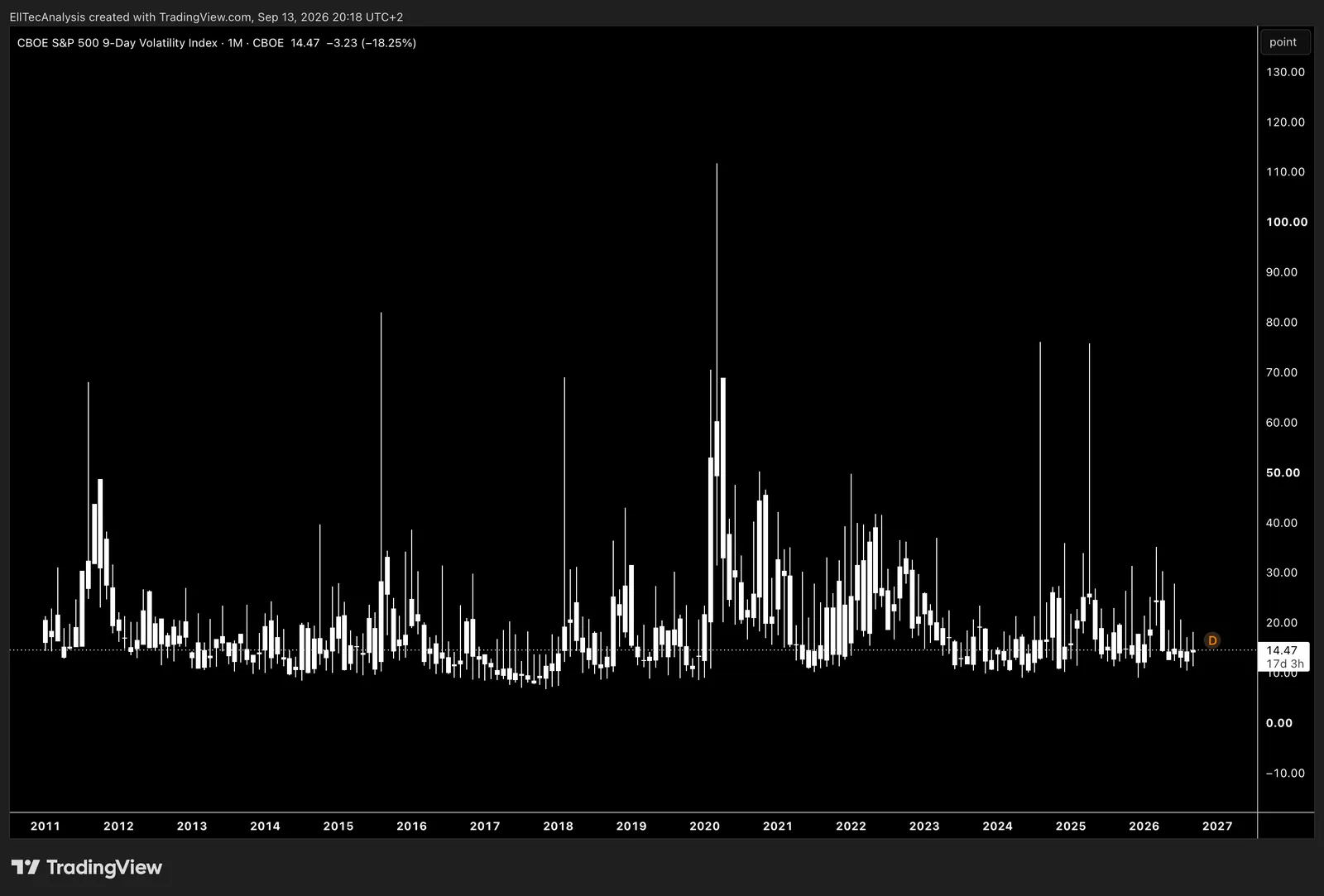Click the 17d 3h countdown label

click(1285, 664)
